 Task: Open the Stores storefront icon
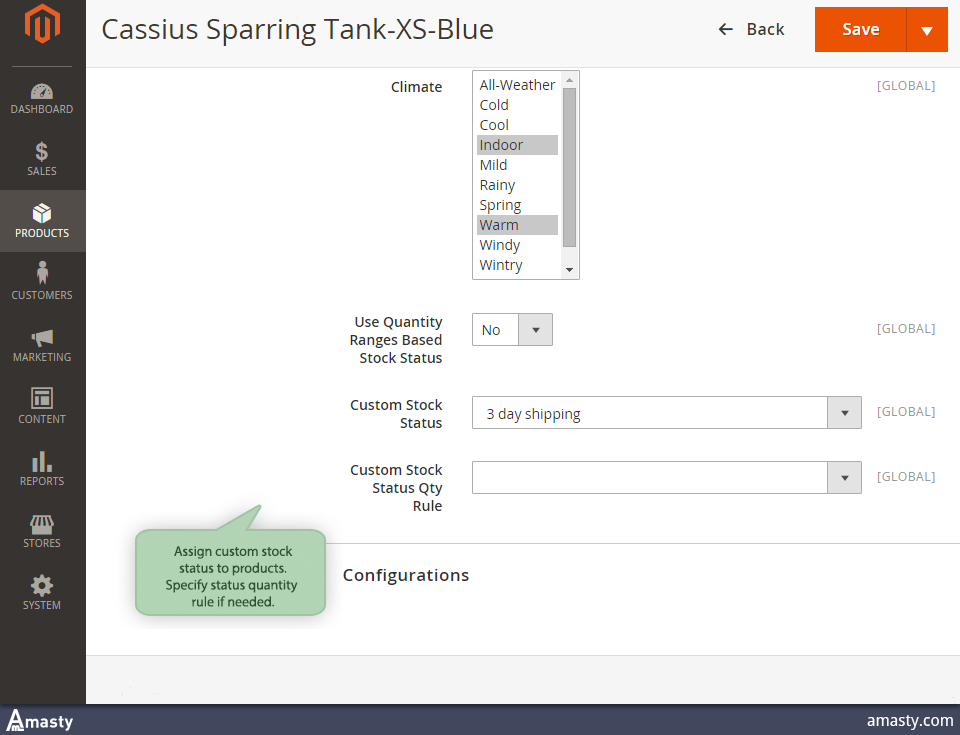click(x=42, y=524)
